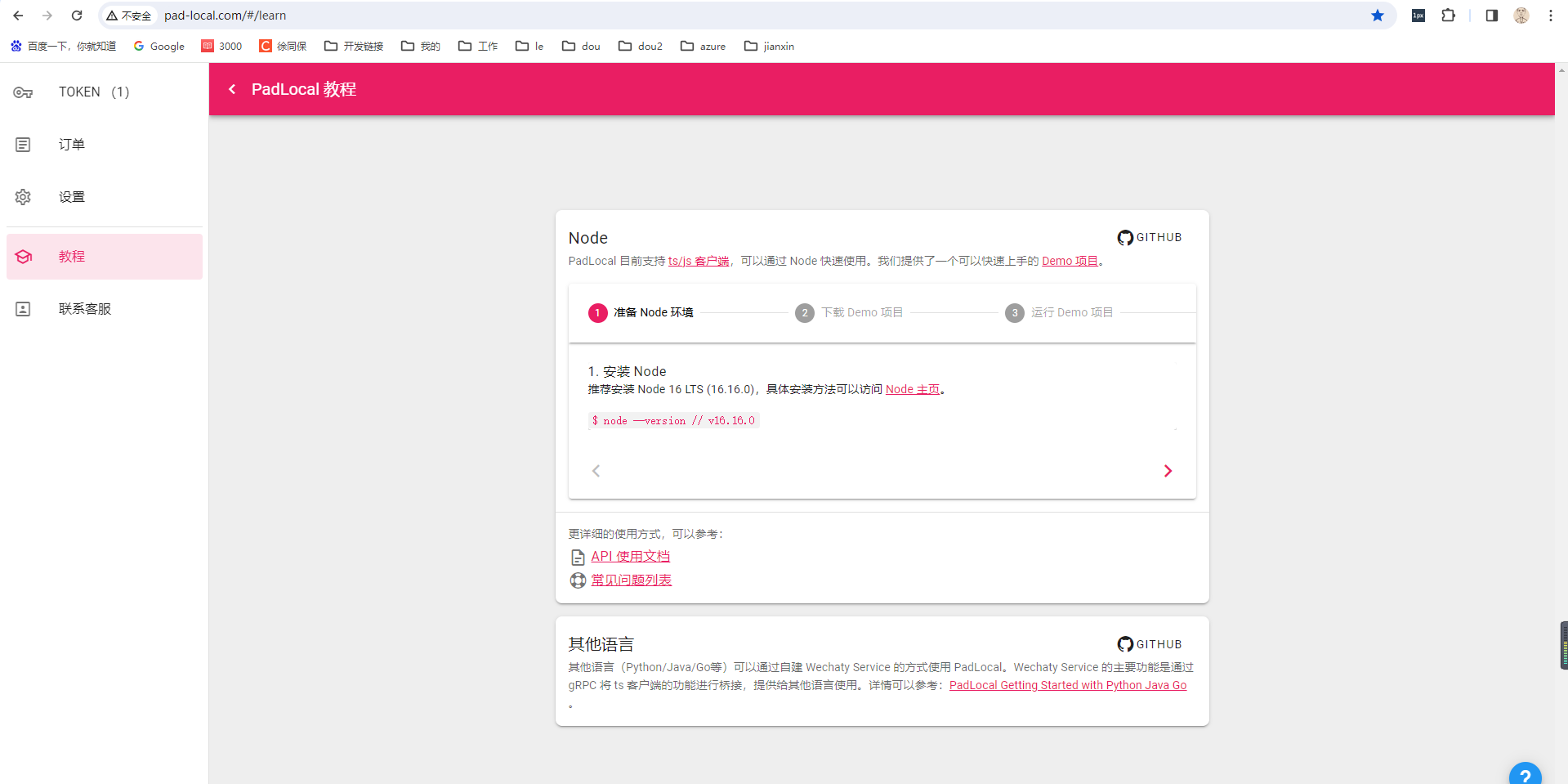Select step 1 准备 Node 环境
The height and width of the screenshot is (784, 1568).
pos(641,312)
